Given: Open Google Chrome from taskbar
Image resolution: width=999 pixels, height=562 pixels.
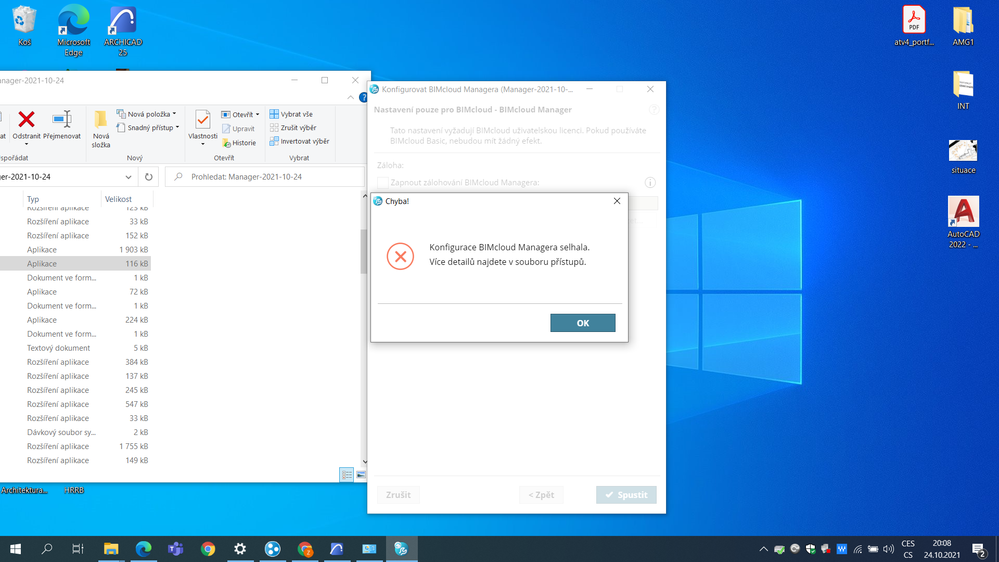Looking at the screenshot, I should (208, 549).
